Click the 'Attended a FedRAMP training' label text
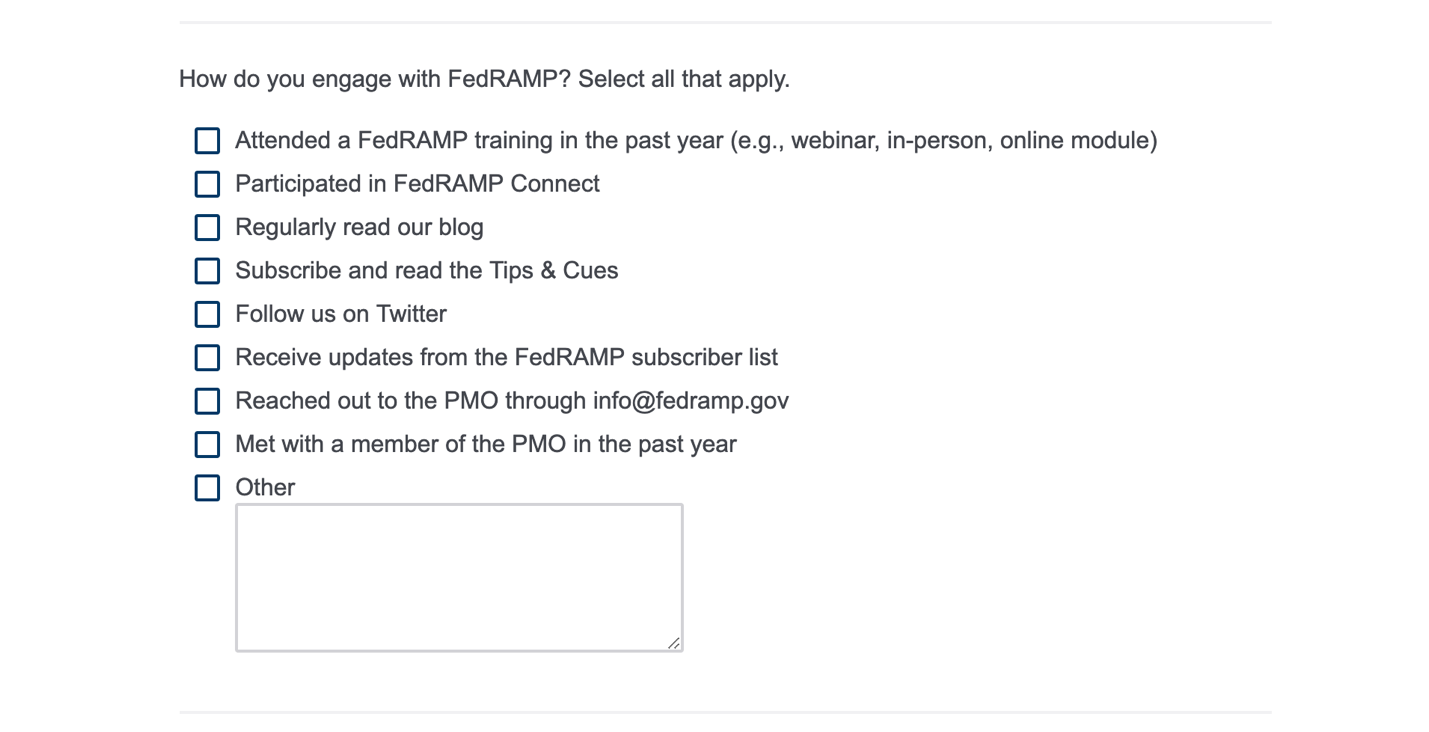1429x732 pixels. click(695, 141)
